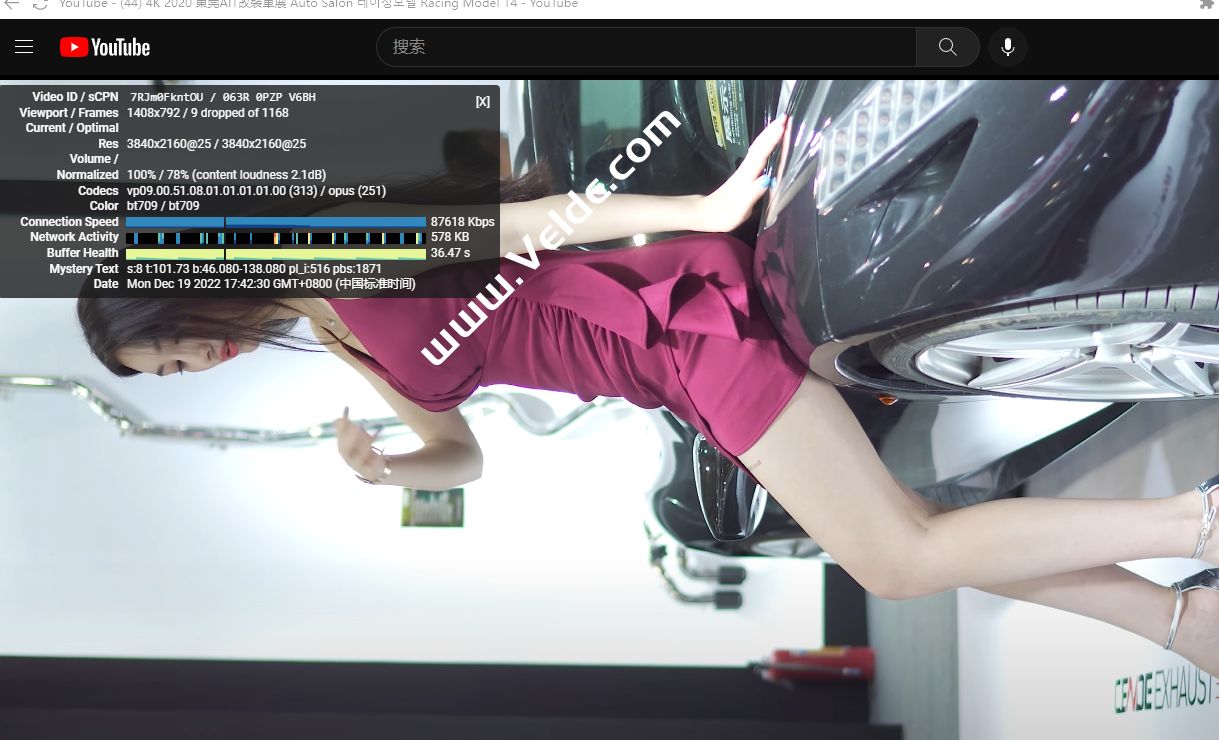Image resolution: width=1219 pixels, height=740 pixels.
Task: Focus the YouTube search input field
Action: click(x=646, y=47)
